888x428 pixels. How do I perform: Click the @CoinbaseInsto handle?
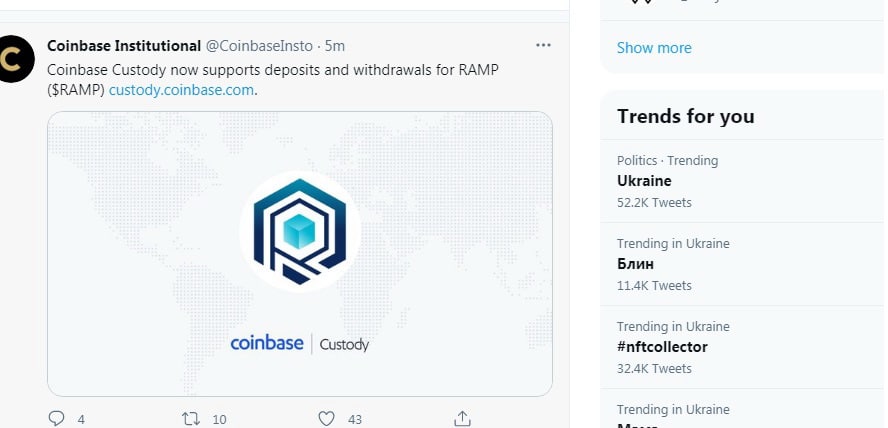point(259,46)
